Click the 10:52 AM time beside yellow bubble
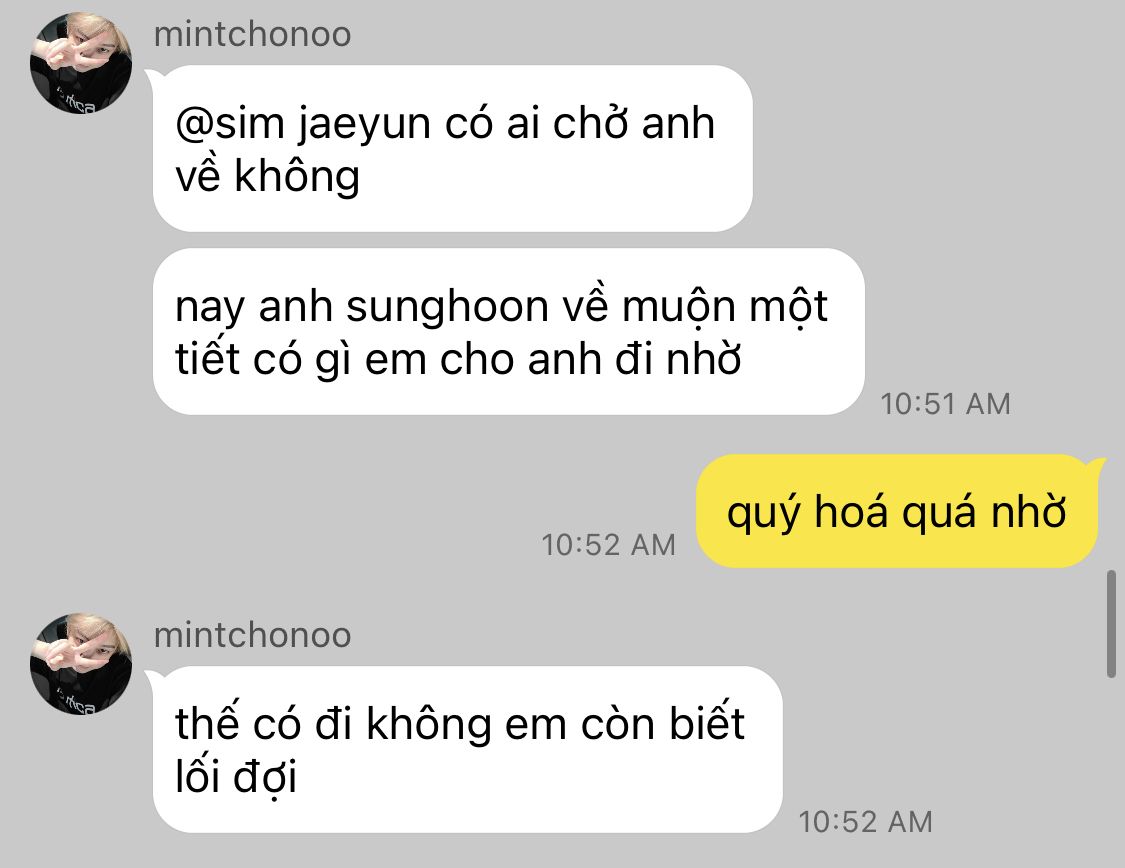This screenshot has height=868, width=1125. [x=608, y=545]
